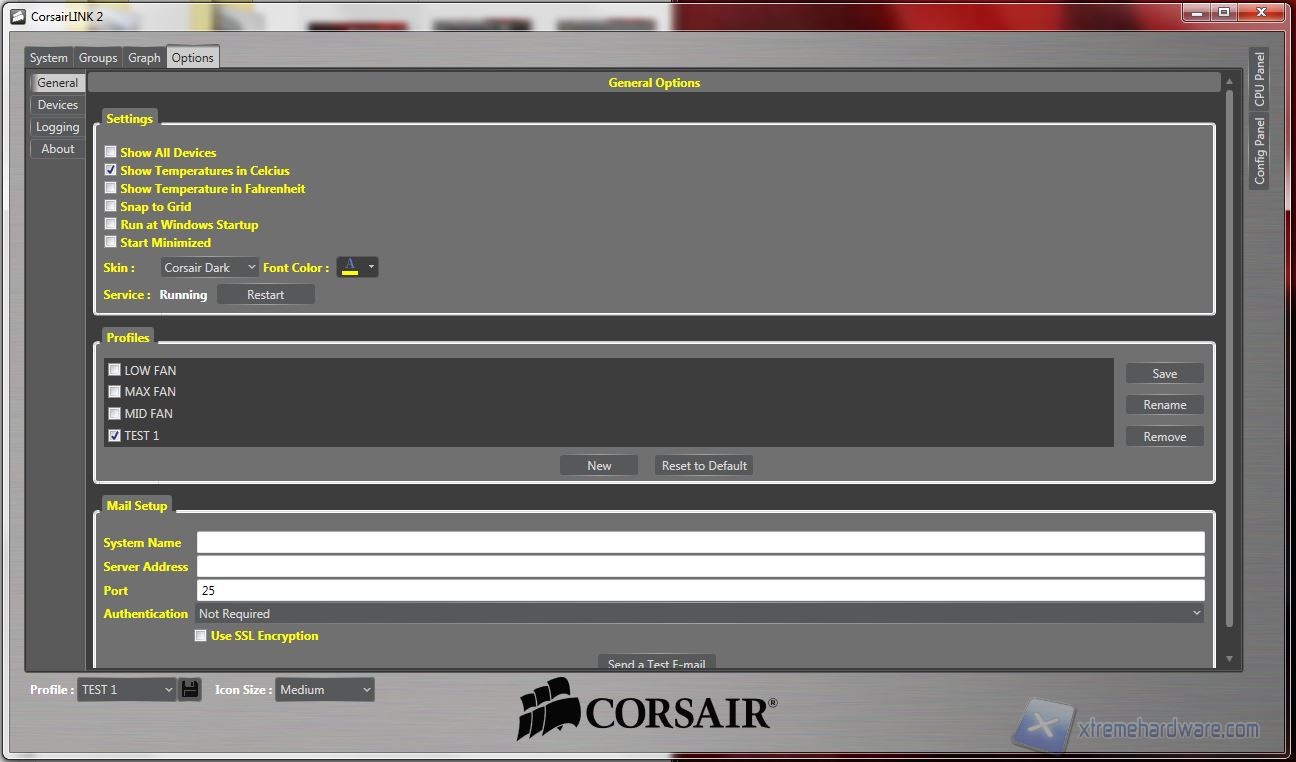
Task: Expand the Authentication dropdown
Action: click(x=699, y=613)
